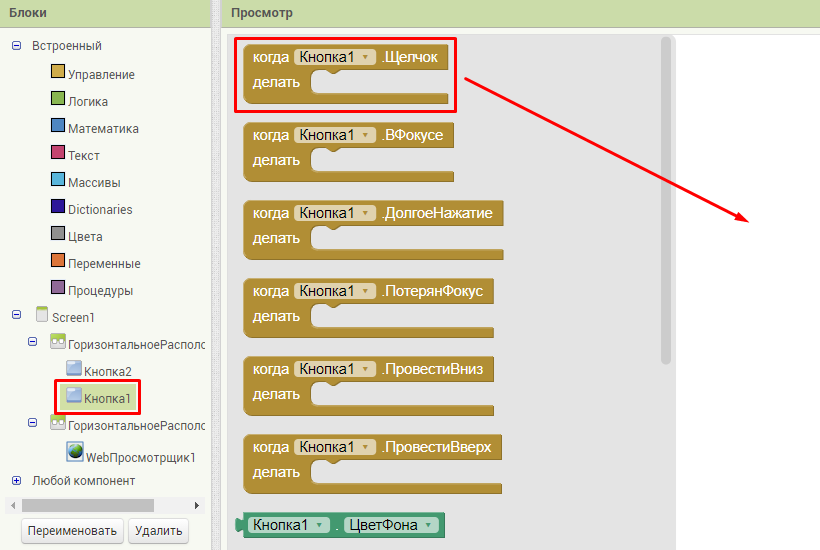This screenshot has height=550, width=820.
Task: Select the Текст blocks category
Action: tap(83, 155)
